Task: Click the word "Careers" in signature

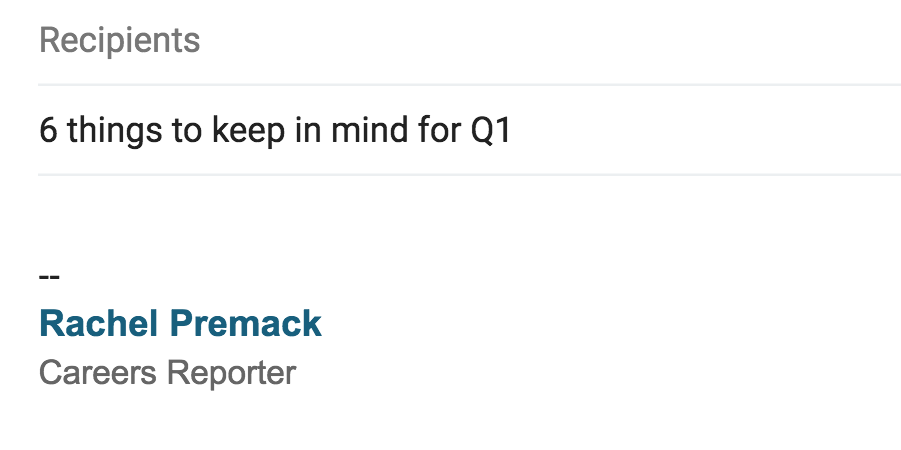Action: (x=97, y=373)
